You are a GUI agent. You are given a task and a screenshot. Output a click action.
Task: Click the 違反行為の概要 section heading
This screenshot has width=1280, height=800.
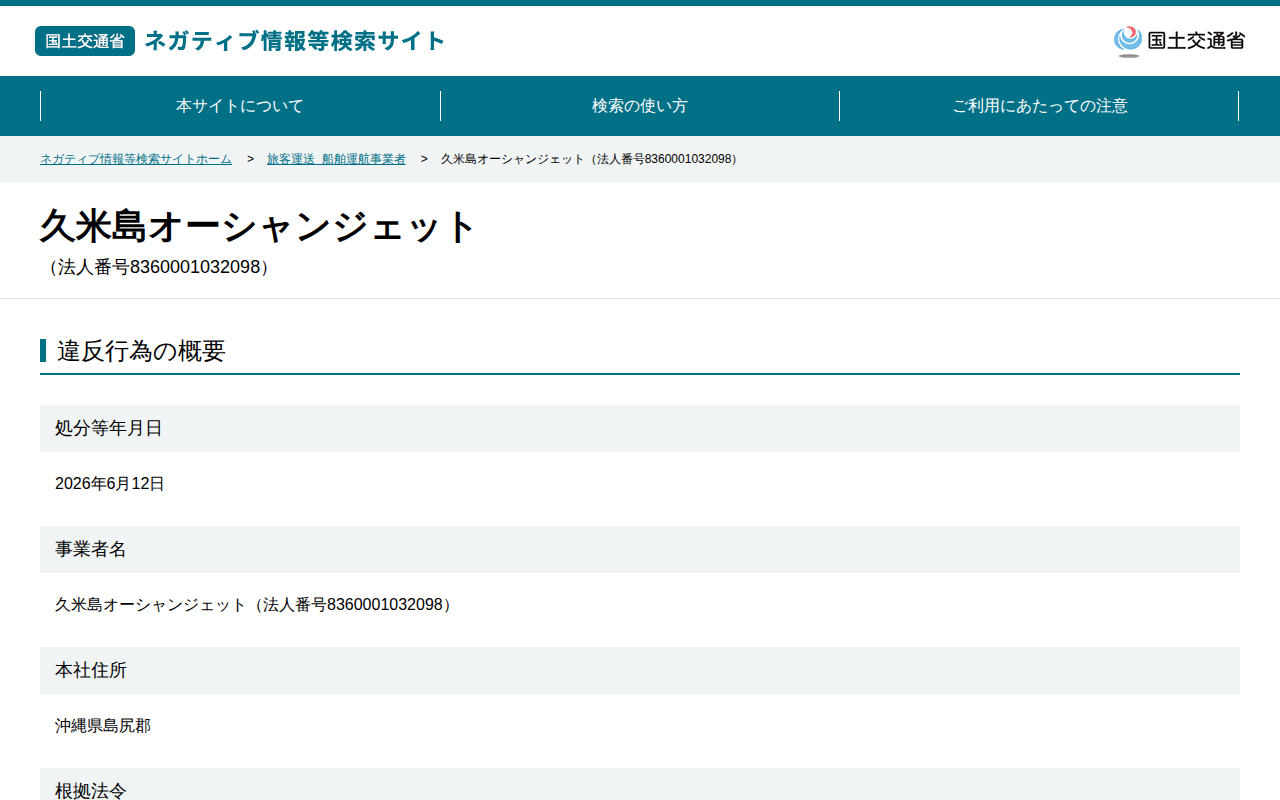click(141, 351)
